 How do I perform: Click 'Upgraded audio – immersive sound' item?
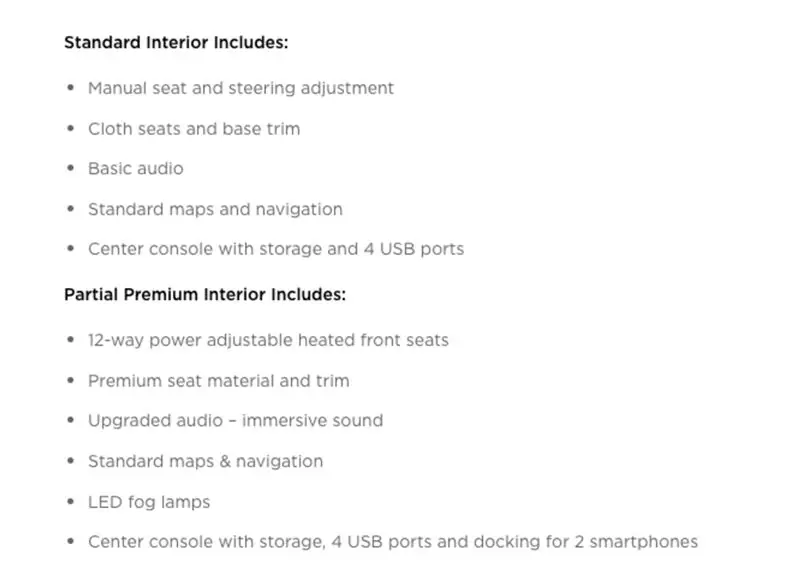tap(236, 420)
